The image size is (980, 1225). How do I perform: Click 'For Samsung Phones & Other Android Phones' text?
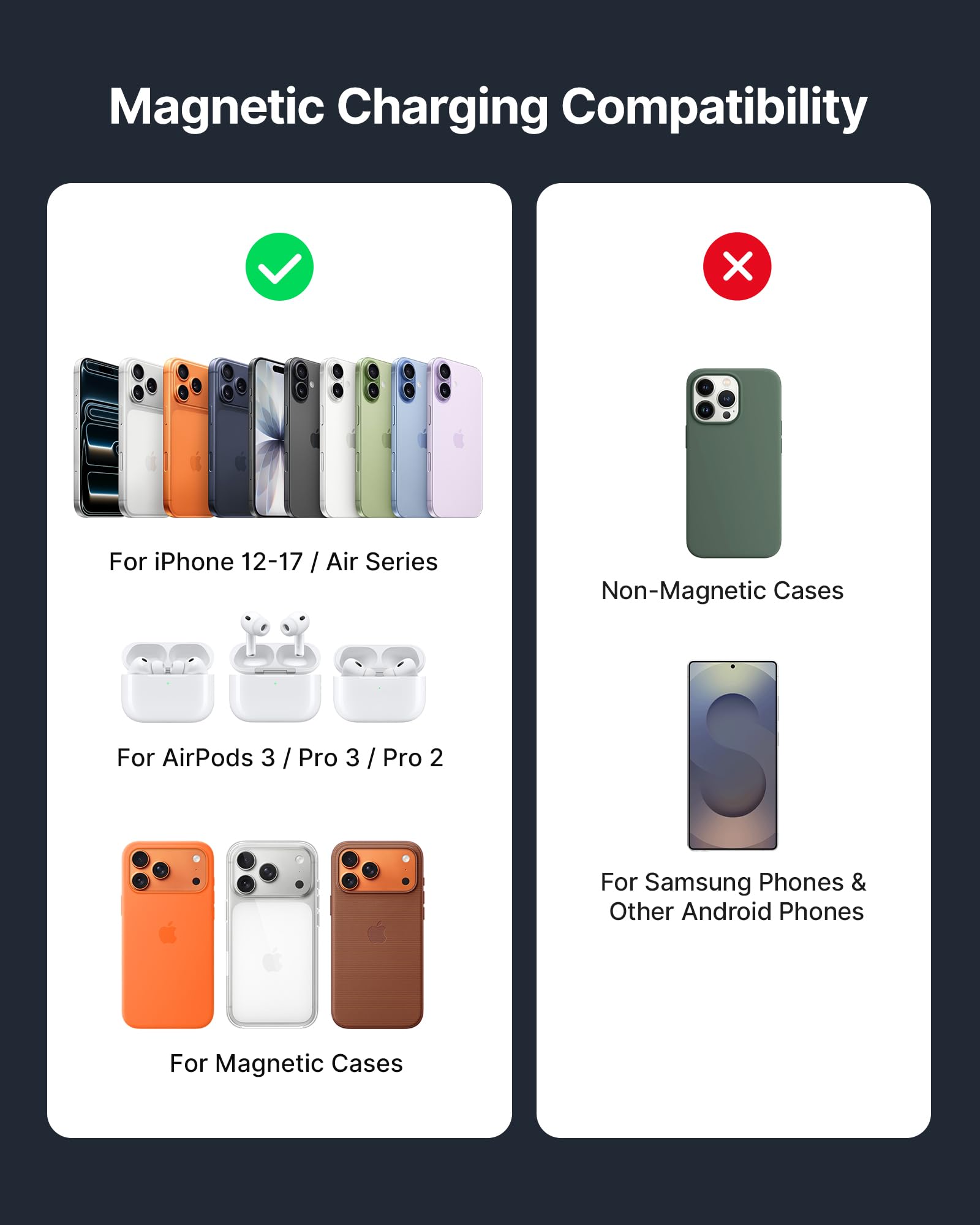[734, 897]
